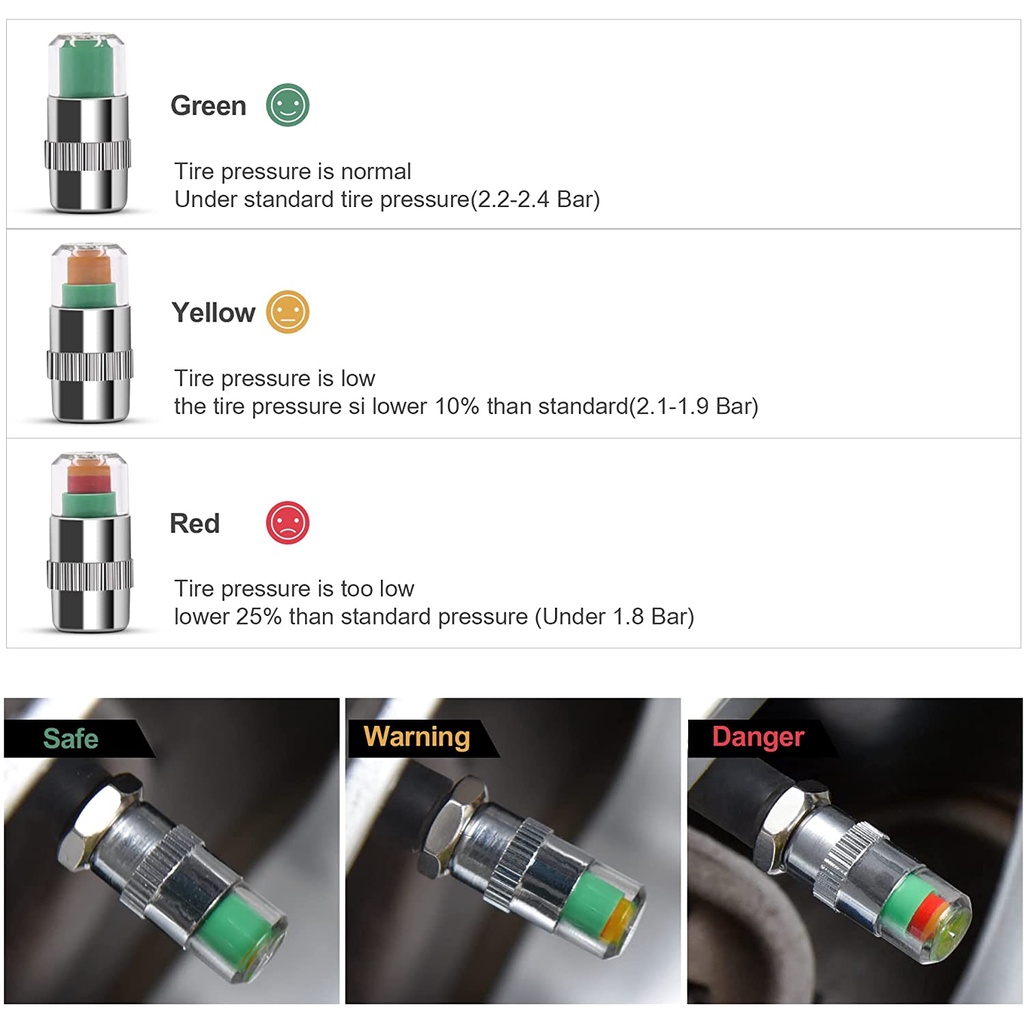
Task: Click the 'Tire pressure is normal' text
Action: pyautogui.click(x=293, y=171)
